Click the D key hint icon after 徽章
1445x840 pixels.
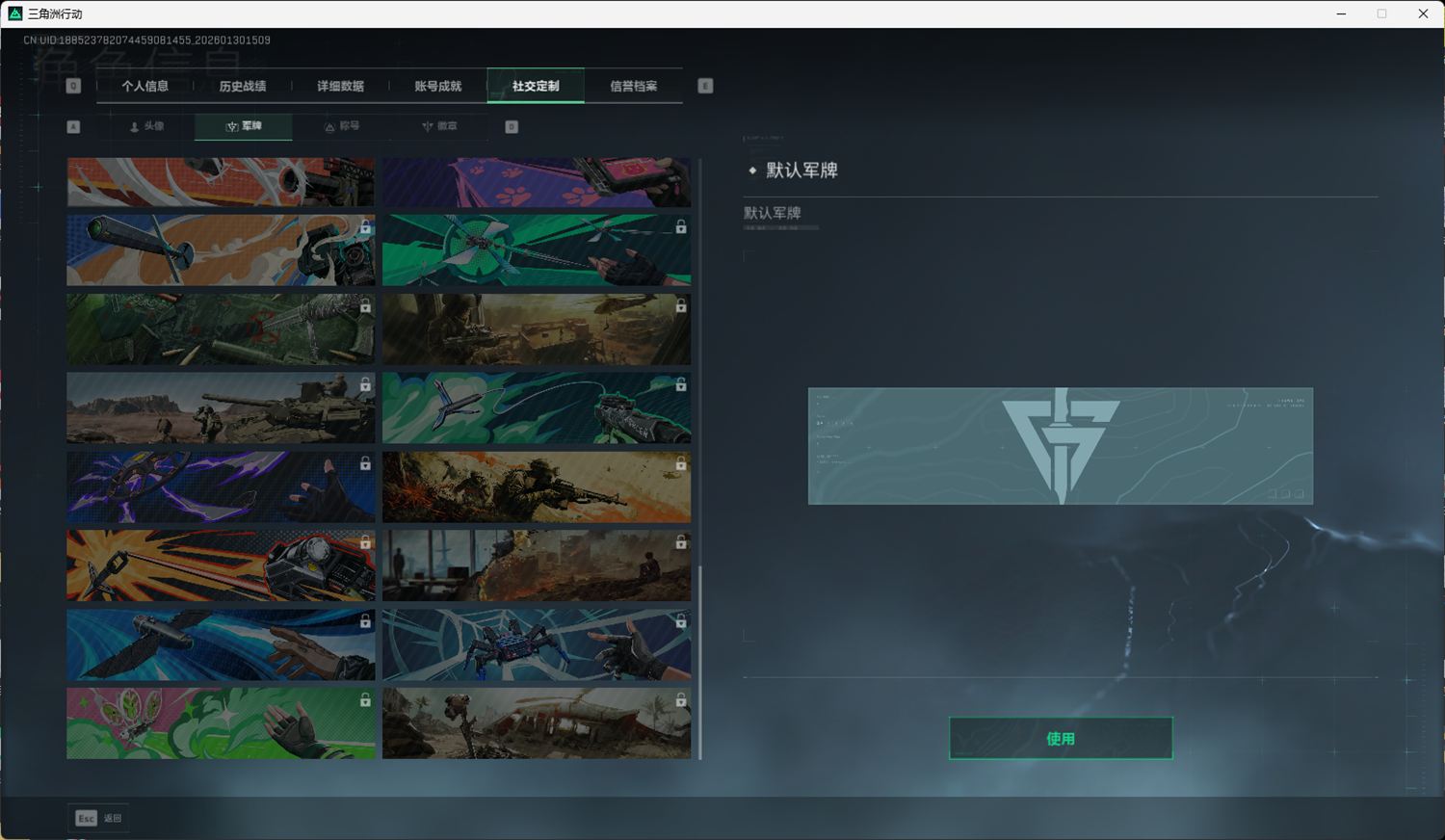512,127
